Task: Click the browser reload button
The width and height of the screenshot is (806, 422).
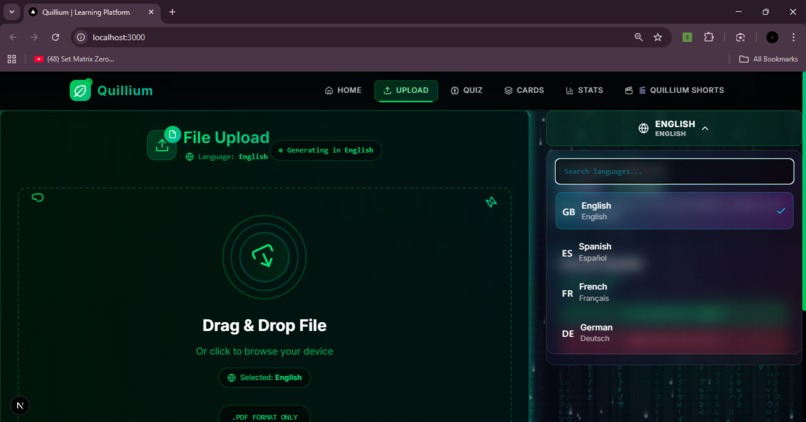Action: (56, 37)
